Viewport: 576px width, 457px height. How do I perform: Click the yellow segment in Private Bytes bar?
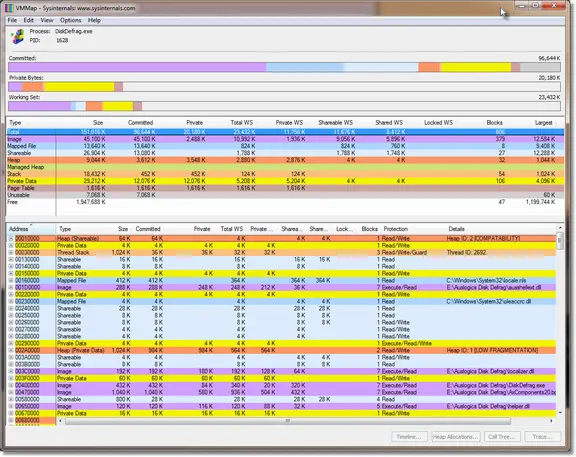tap(79, 87)
